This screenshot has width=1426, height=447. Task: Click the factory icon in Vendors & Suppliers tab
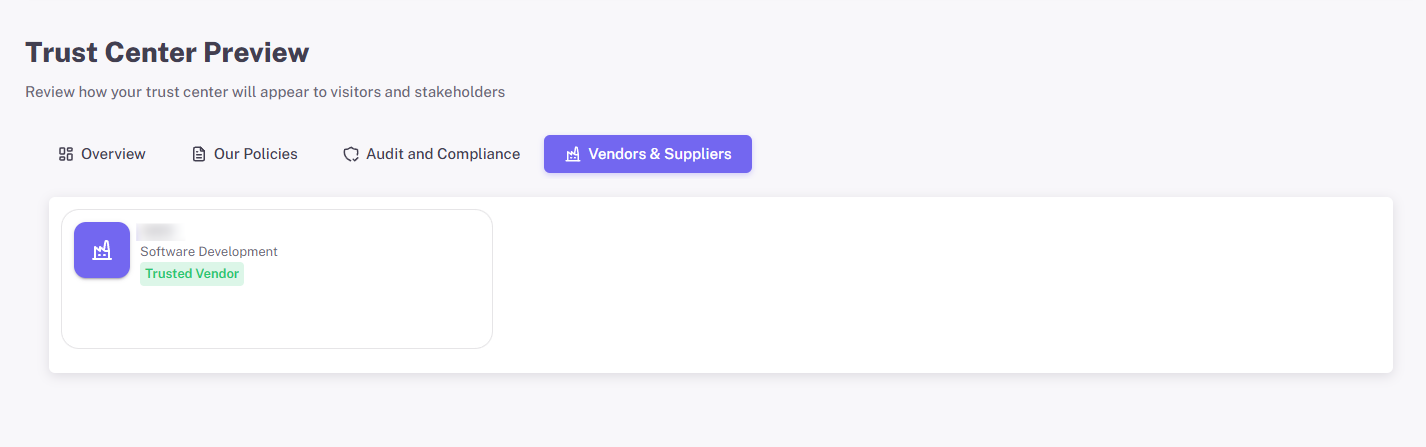(573, 154)
